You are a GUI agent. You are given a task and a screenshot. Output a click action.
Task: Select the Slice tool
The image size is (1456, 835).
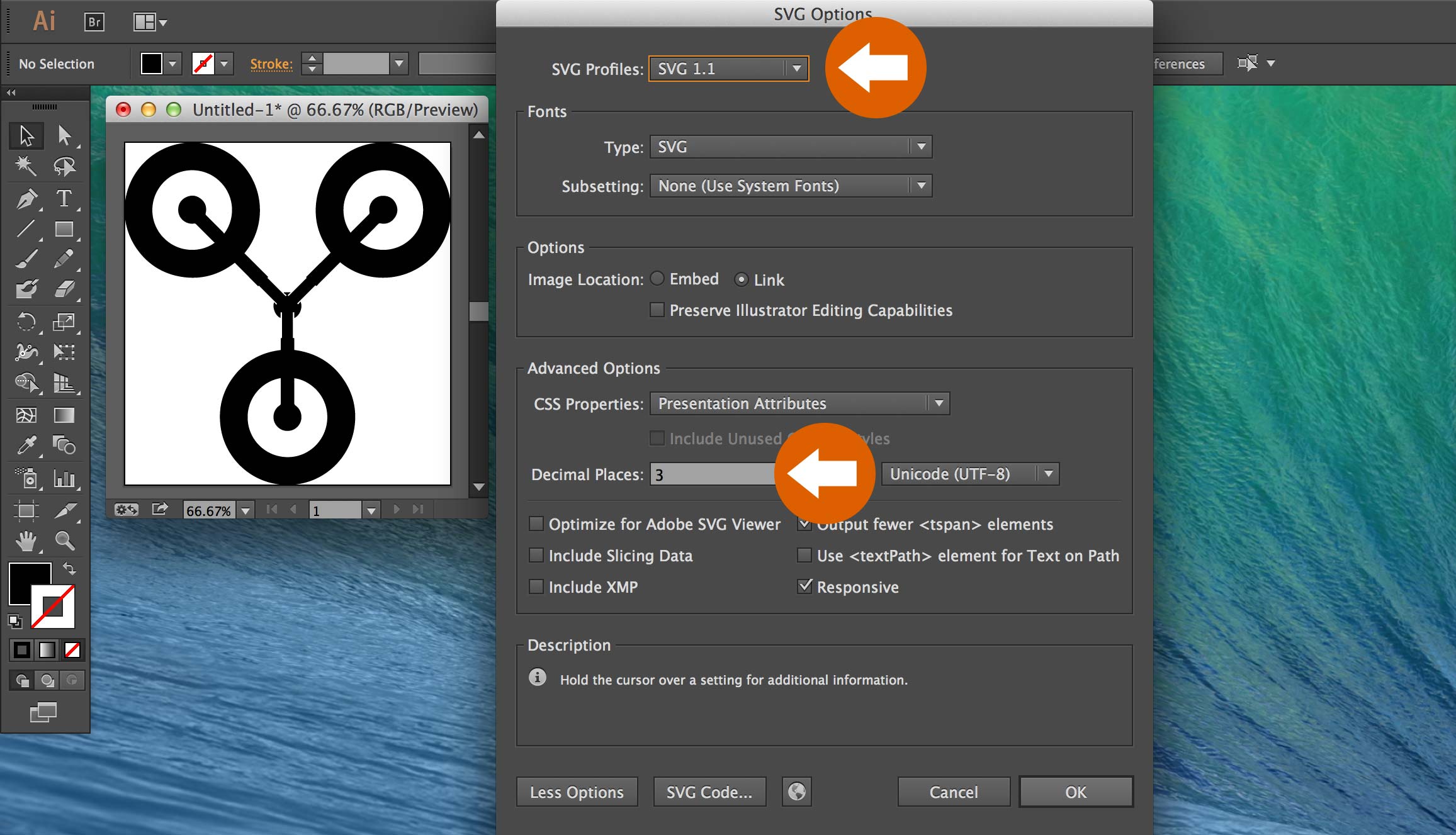point(64,510)
